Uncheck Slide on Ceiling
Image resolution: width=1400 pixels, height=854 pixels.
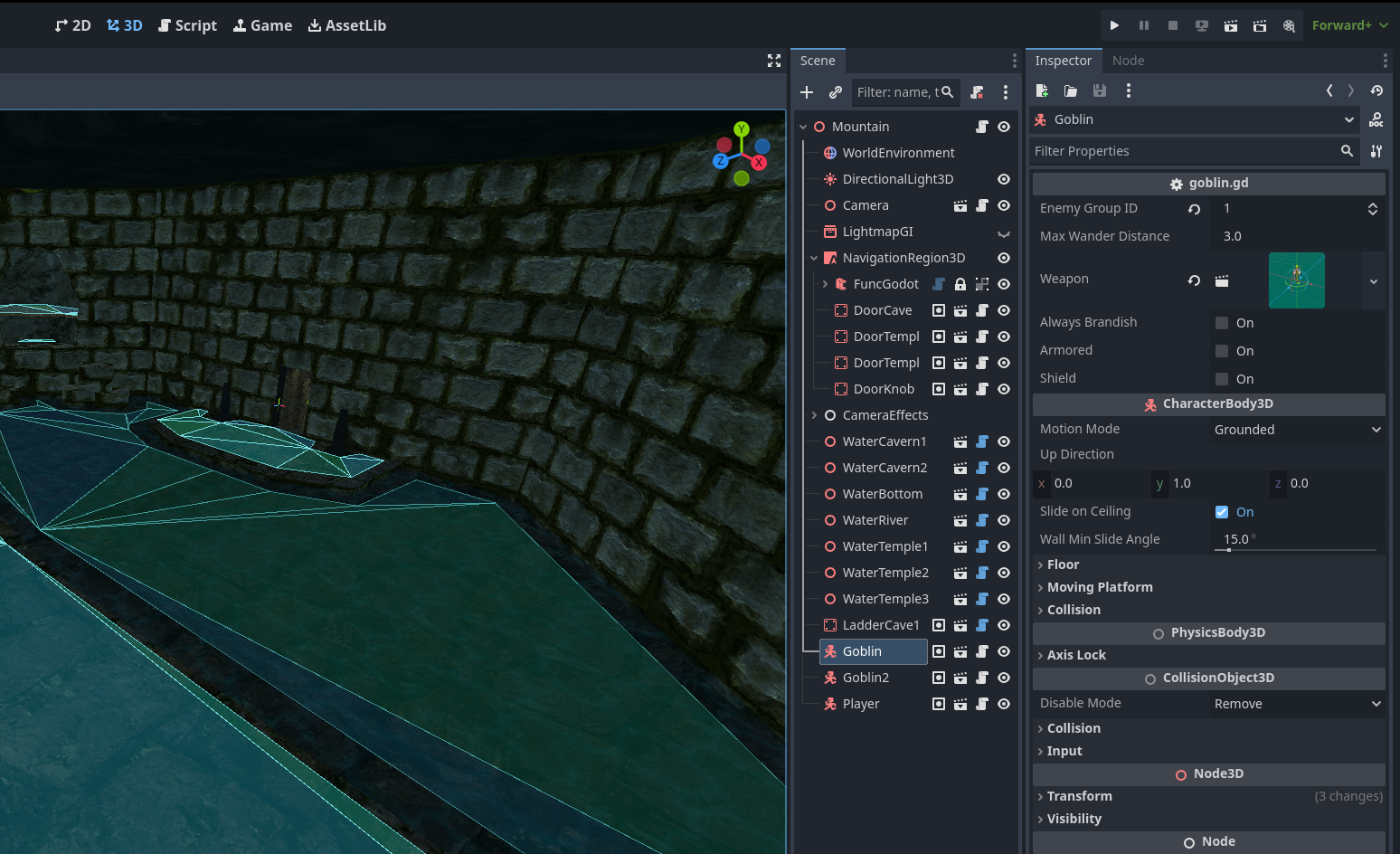click(1222, 512)
